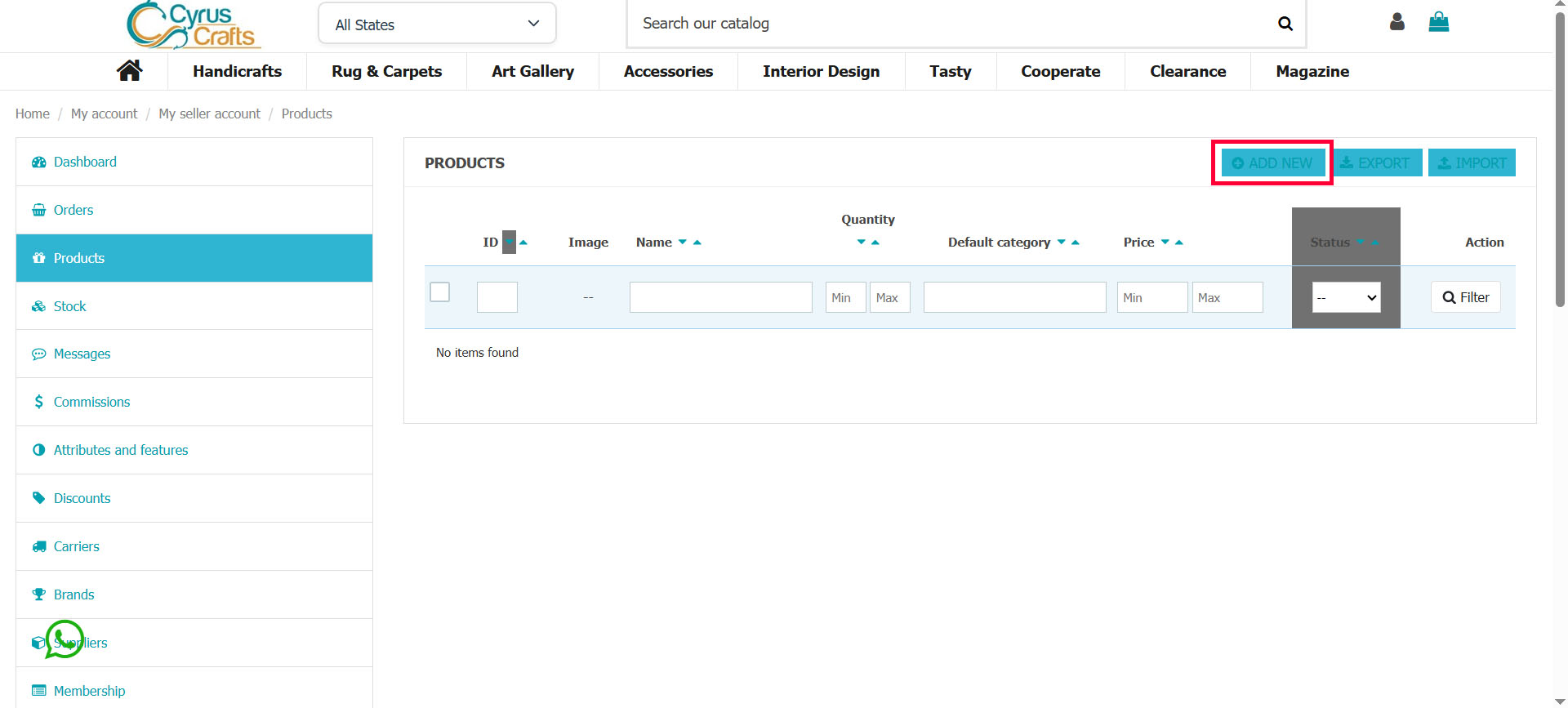Image resolution: width=1568 pixels, height=708 pixels.
Task: Follow the My seller account breadcrumb
Action: [209, 114]
